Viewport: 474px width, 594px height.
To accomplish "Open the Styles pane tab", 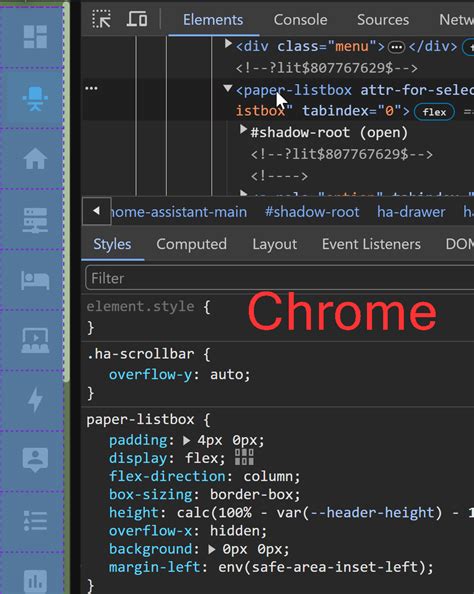I will click(112, 244).
